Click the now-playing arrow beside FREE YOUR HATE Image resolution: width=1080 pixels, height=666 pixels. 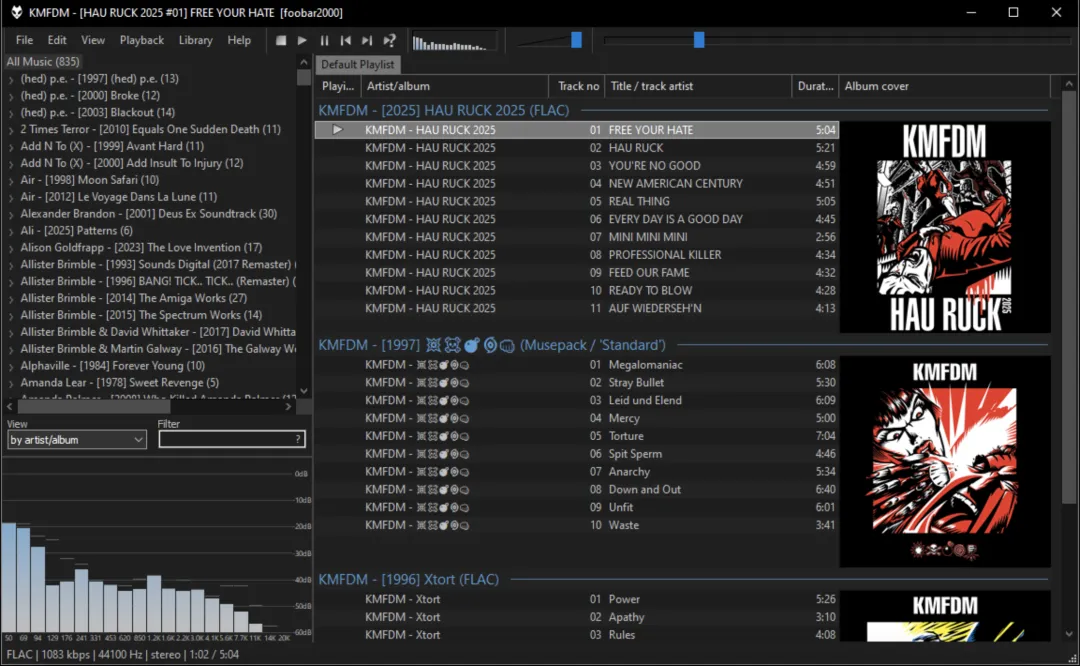click(x=338, y=130)
